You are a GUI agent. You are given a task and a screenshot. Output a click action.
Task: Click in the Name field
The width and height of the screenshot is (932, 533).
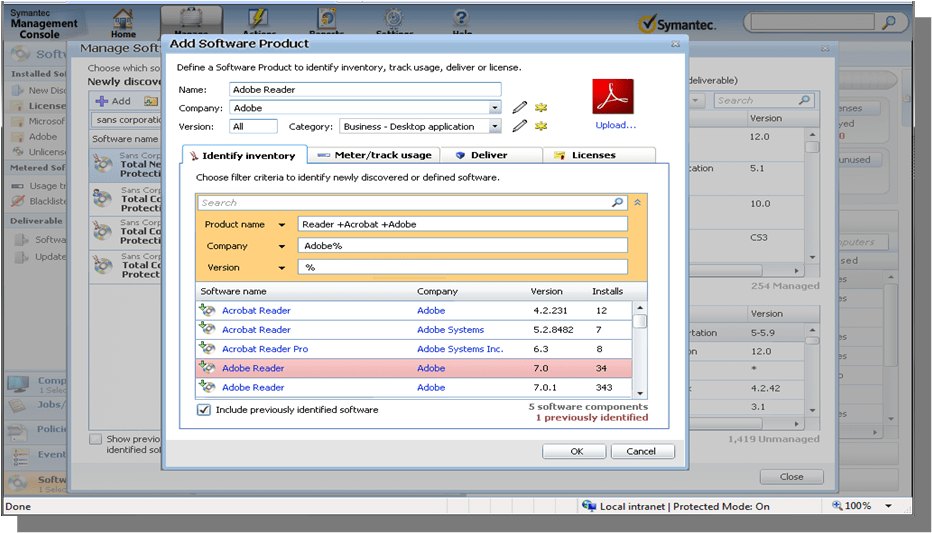tap(365, 90)
